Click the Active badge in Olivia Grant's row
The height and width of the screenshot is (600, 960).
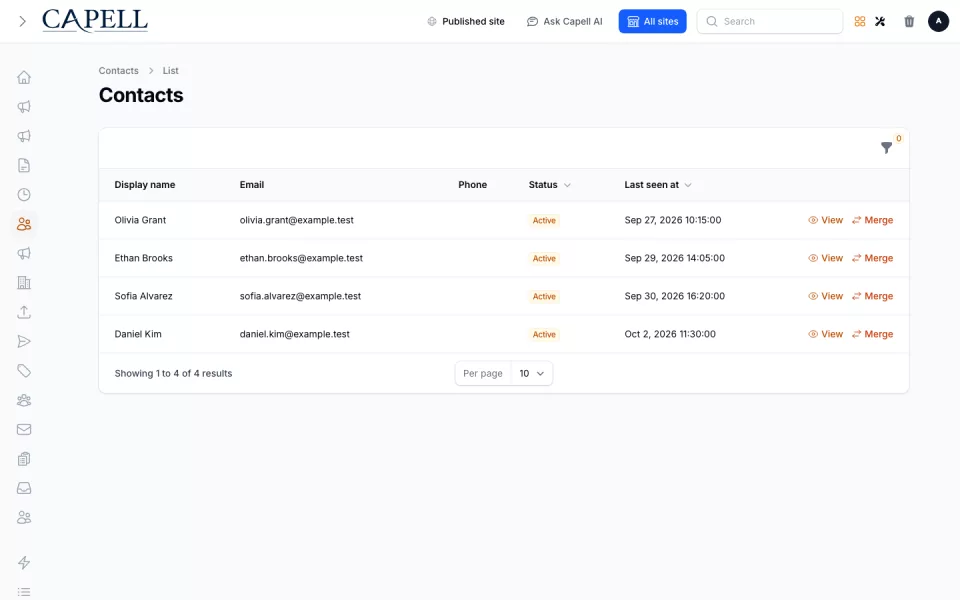[544, 220]
